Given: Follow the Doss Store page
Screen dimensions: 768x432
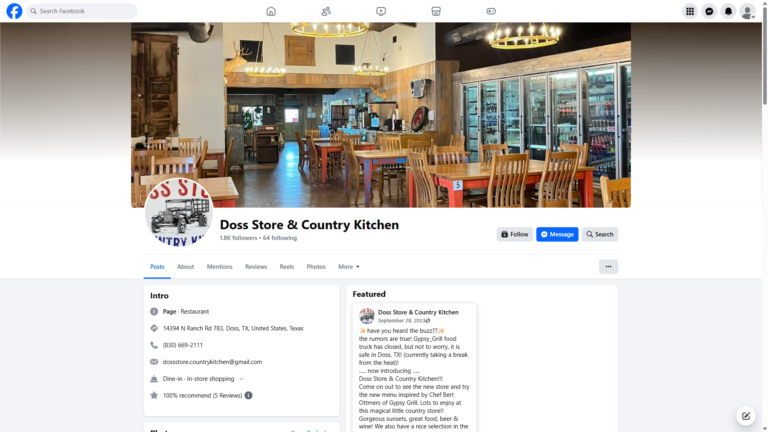Looking at the screenshot, I should (x=514, y=234).
